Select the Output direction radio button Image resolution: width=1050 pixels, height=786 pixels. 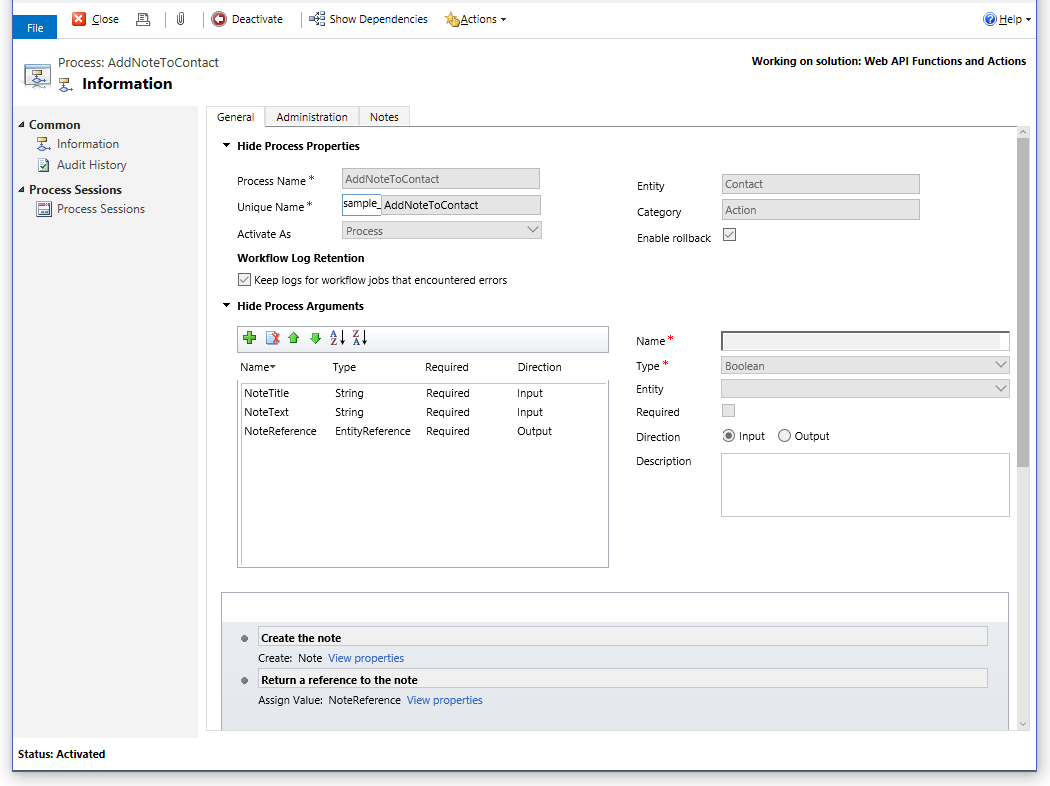[786, 435]
